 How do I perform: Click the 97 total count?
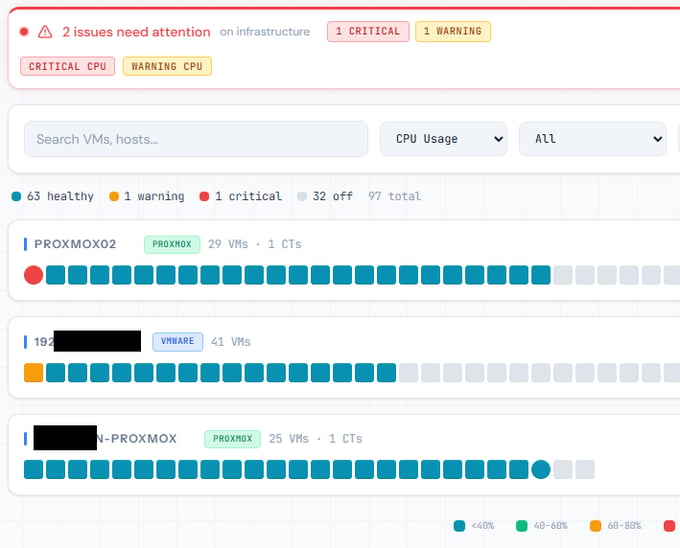coord(395,196)
